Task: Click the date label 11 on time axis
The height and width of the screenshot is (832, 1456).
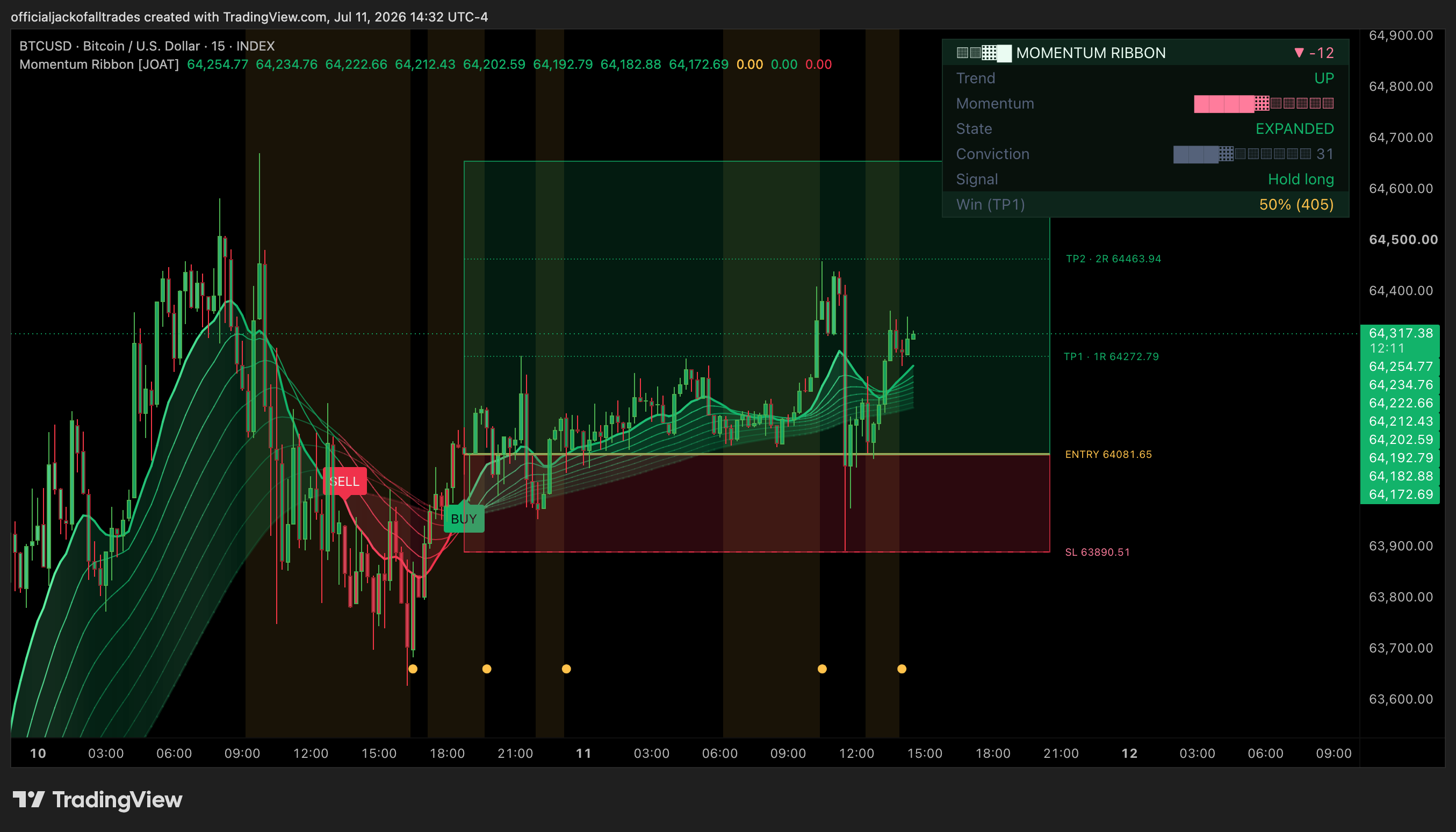Action: pos(583,753)
